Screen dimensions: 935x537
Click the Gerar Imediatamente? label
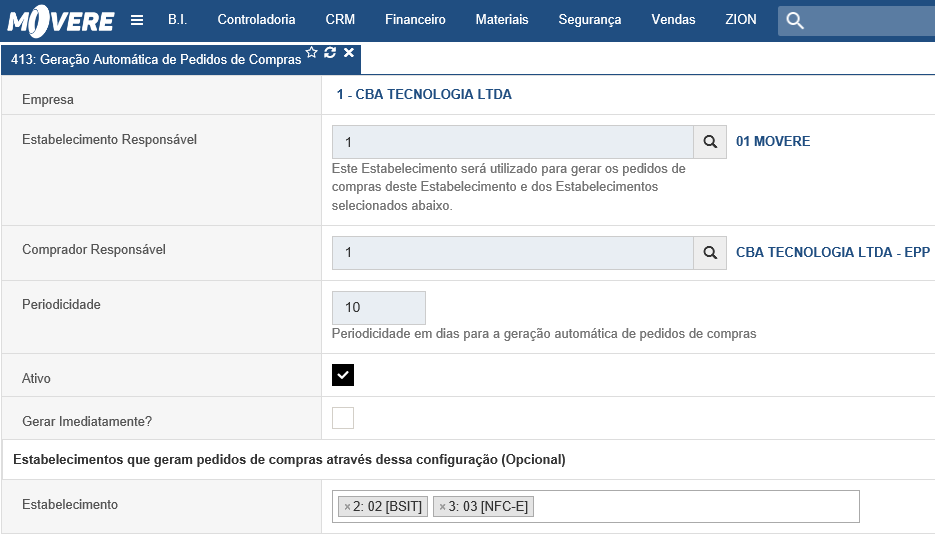(x=87, y=421)
